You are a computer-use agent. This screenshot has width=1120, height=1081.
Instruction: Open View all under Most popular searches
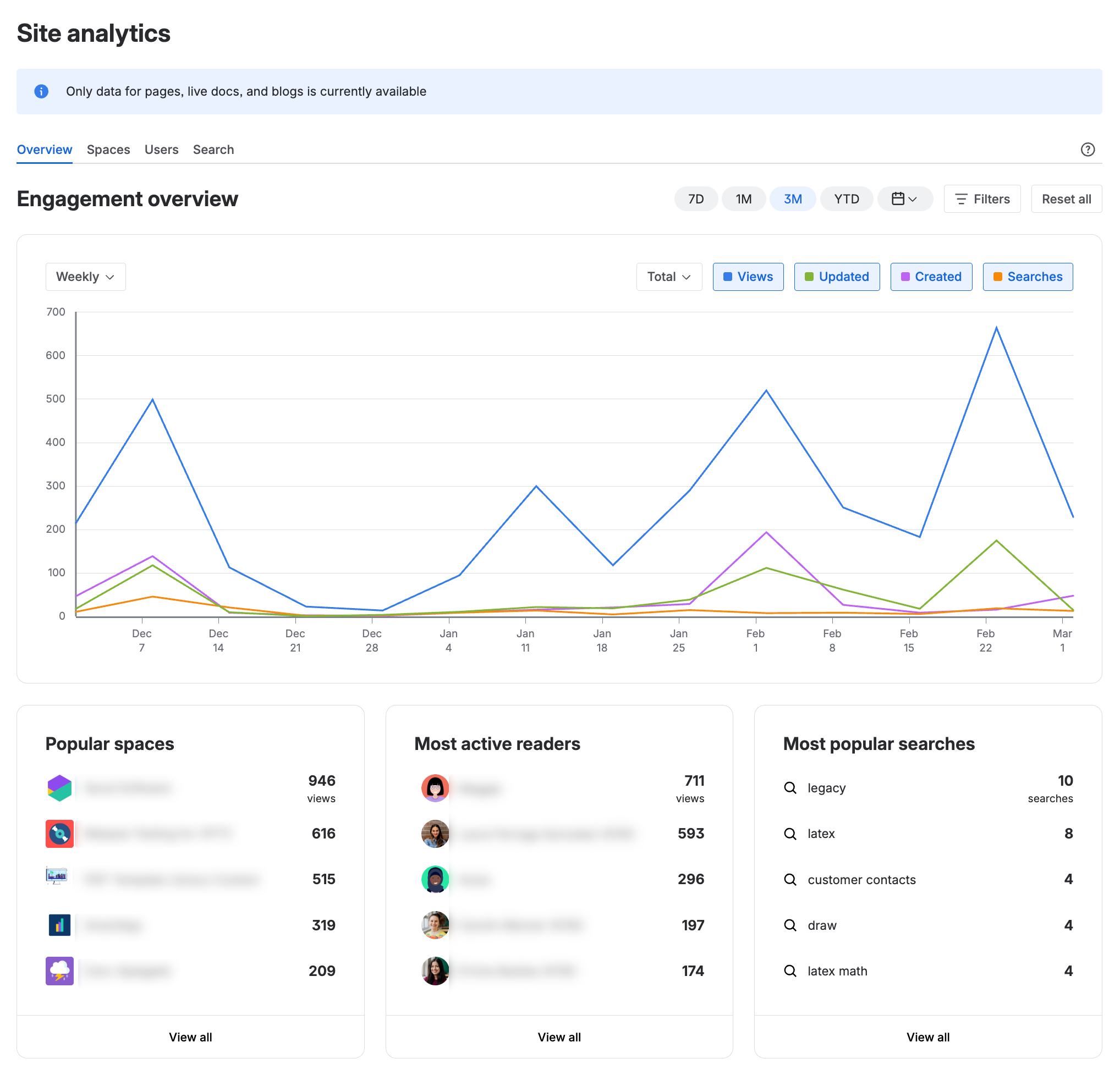pyautogui.click(x=927, y=1037)
